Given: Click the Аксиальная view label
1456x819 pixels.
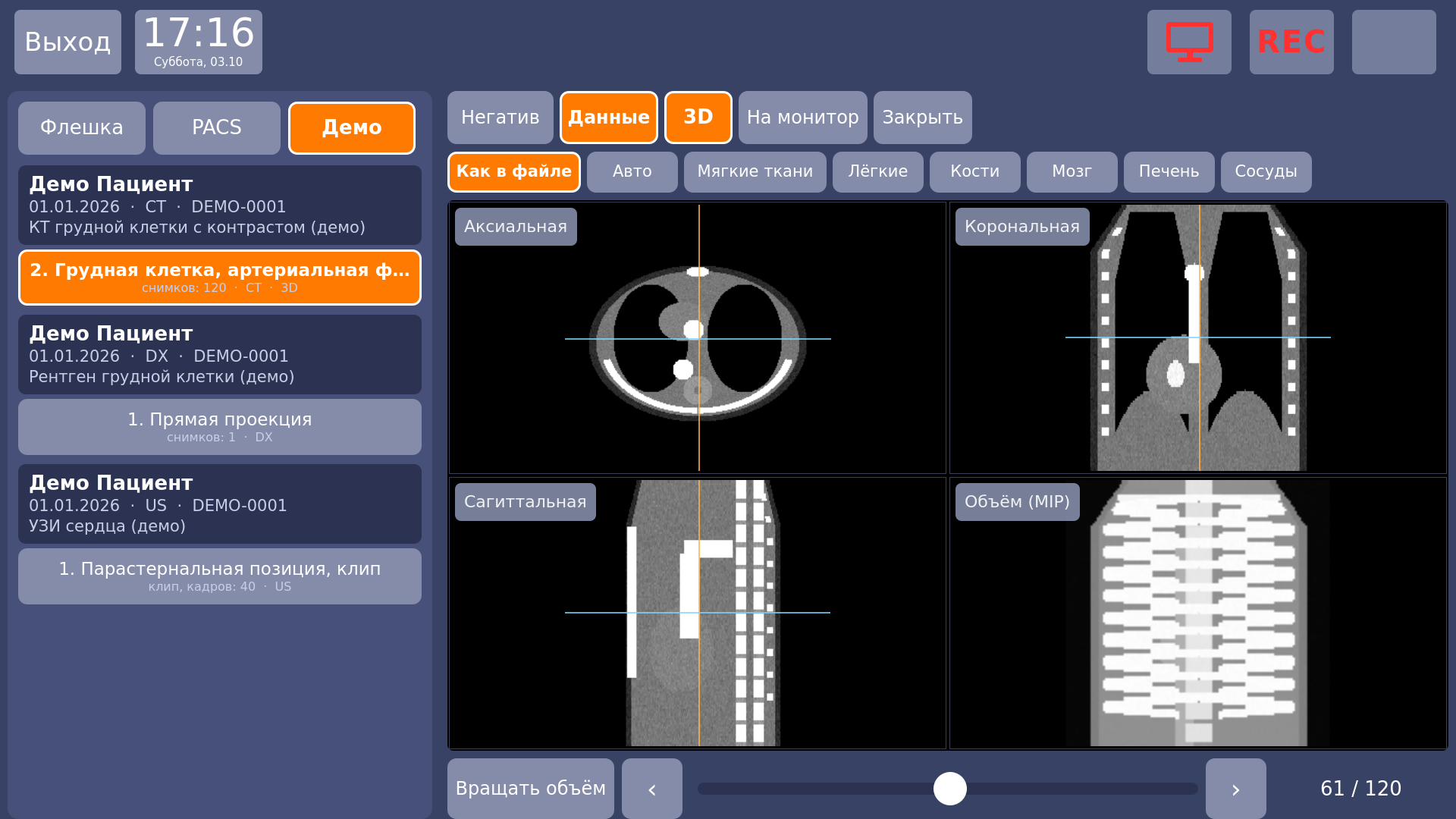Looking at the screenshot, I should pyautogui.click(x=516, y=227).
